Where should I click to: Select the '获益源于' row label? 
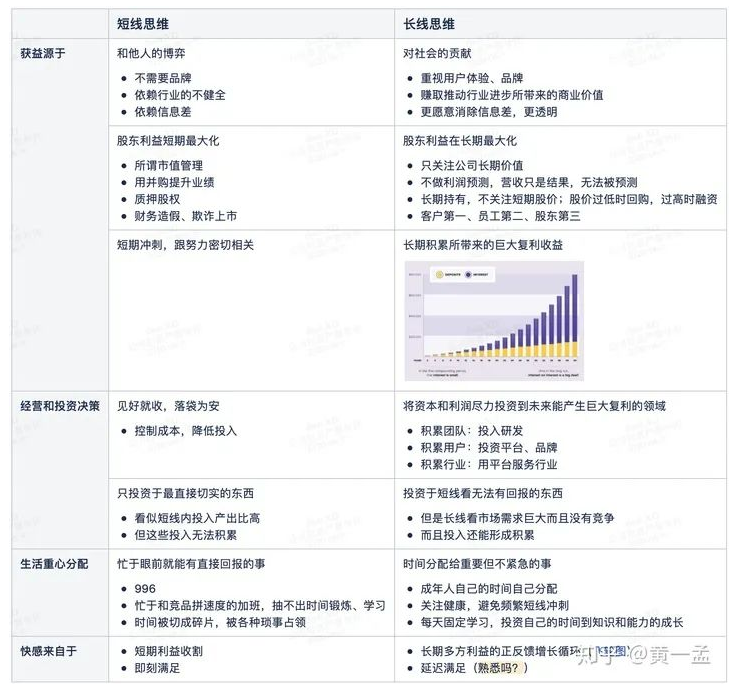point(43,53)
